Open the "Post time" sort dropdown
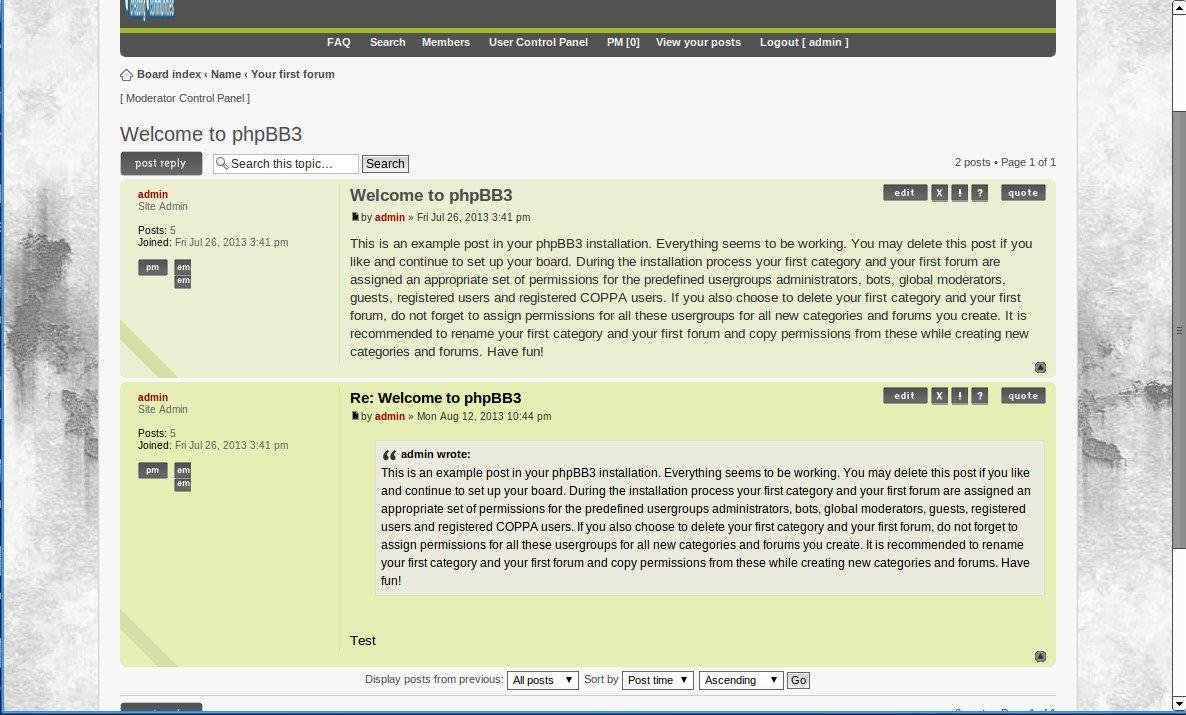Viewport: 1186px width, 715px height. point(657,680)
